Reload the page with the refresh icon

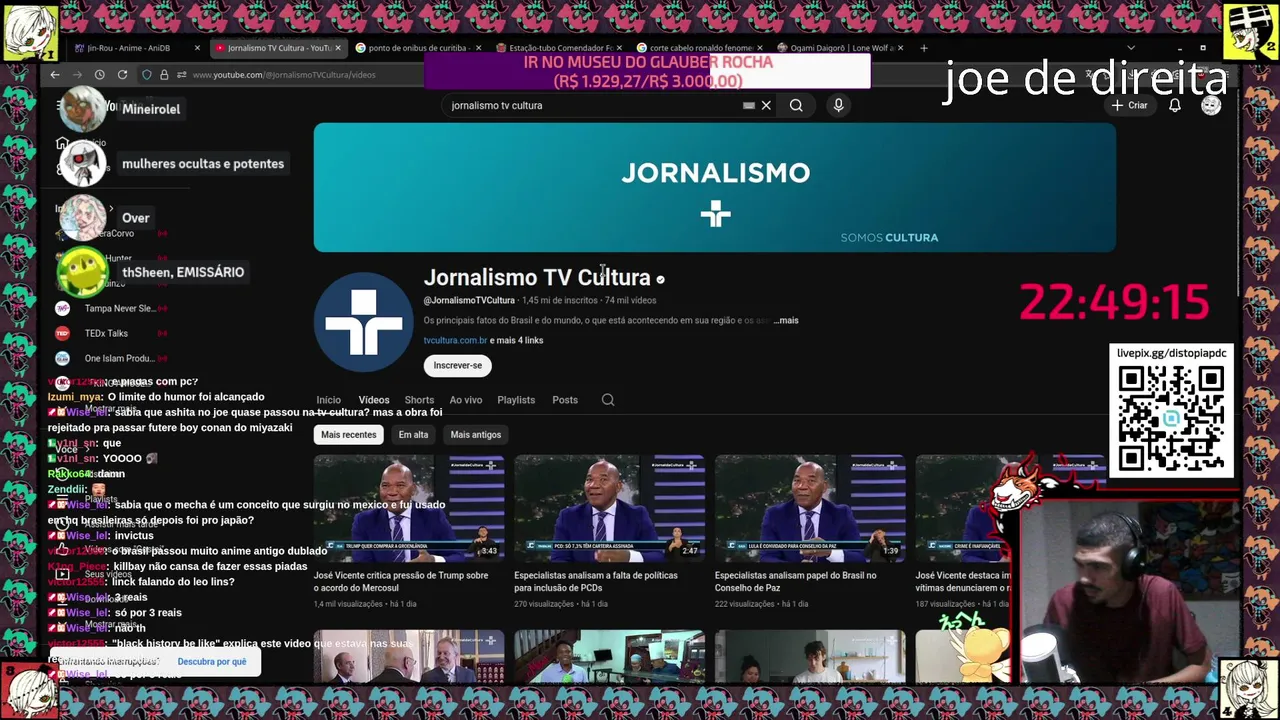coord(122,75)
